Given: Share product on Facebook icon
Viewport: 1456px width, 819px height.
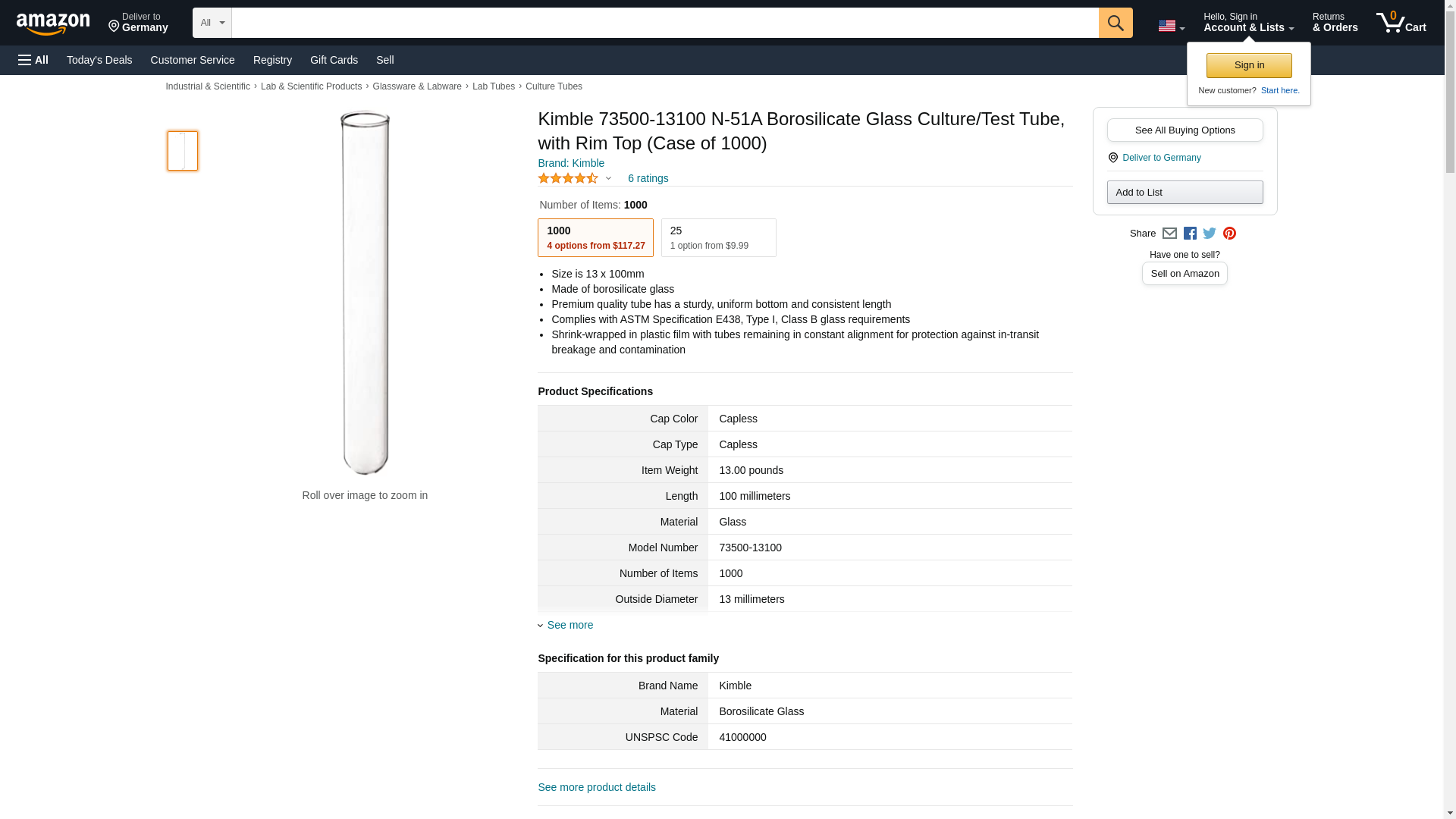Looking at the screenshot, I should click(1190, 234).
